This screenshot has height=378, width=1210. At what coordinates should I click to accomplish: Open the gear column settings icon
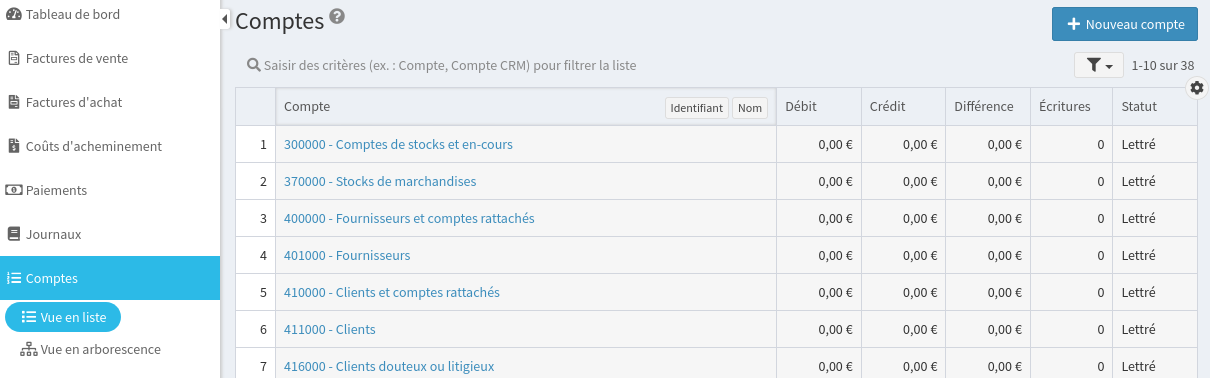pos(1197,88)
